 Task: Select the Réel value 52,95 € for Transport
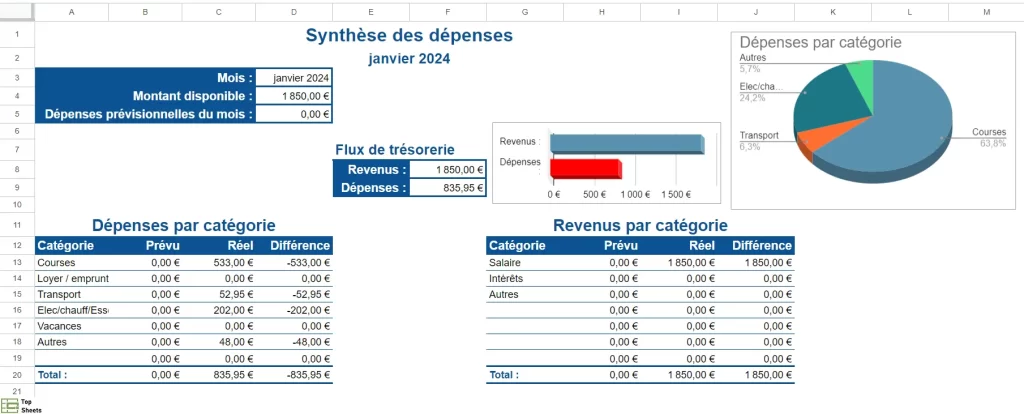(x=219, y=294)
